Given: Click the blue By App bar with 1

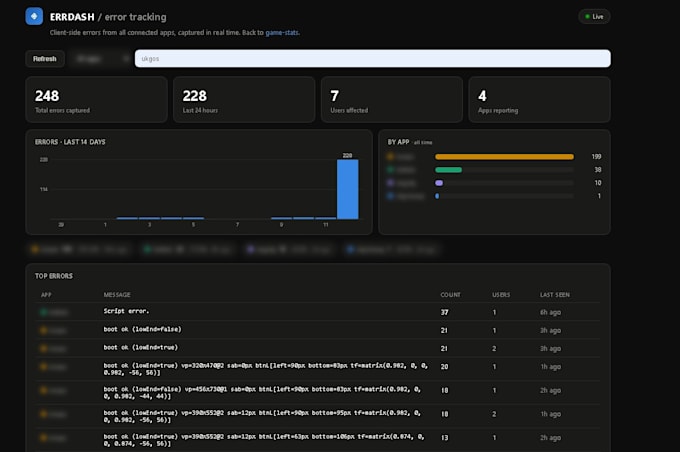Looking at the screenshot, I should pyautogui.click(x=437, y=196).
